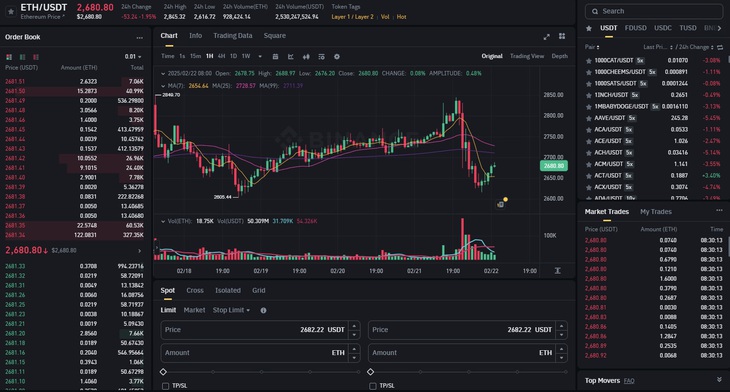
Task: Enable TP/SL checkbox on sell side
Action: tap(372, 386)
